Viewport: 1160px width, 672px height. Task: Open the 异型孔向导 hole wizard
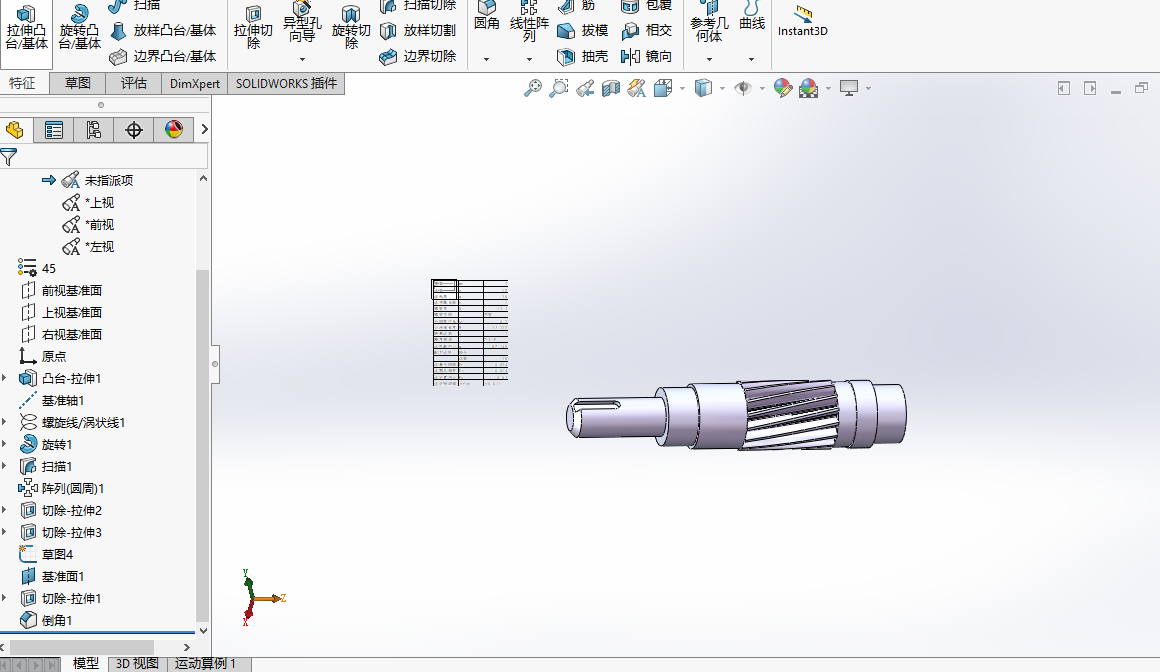(302, 22)
